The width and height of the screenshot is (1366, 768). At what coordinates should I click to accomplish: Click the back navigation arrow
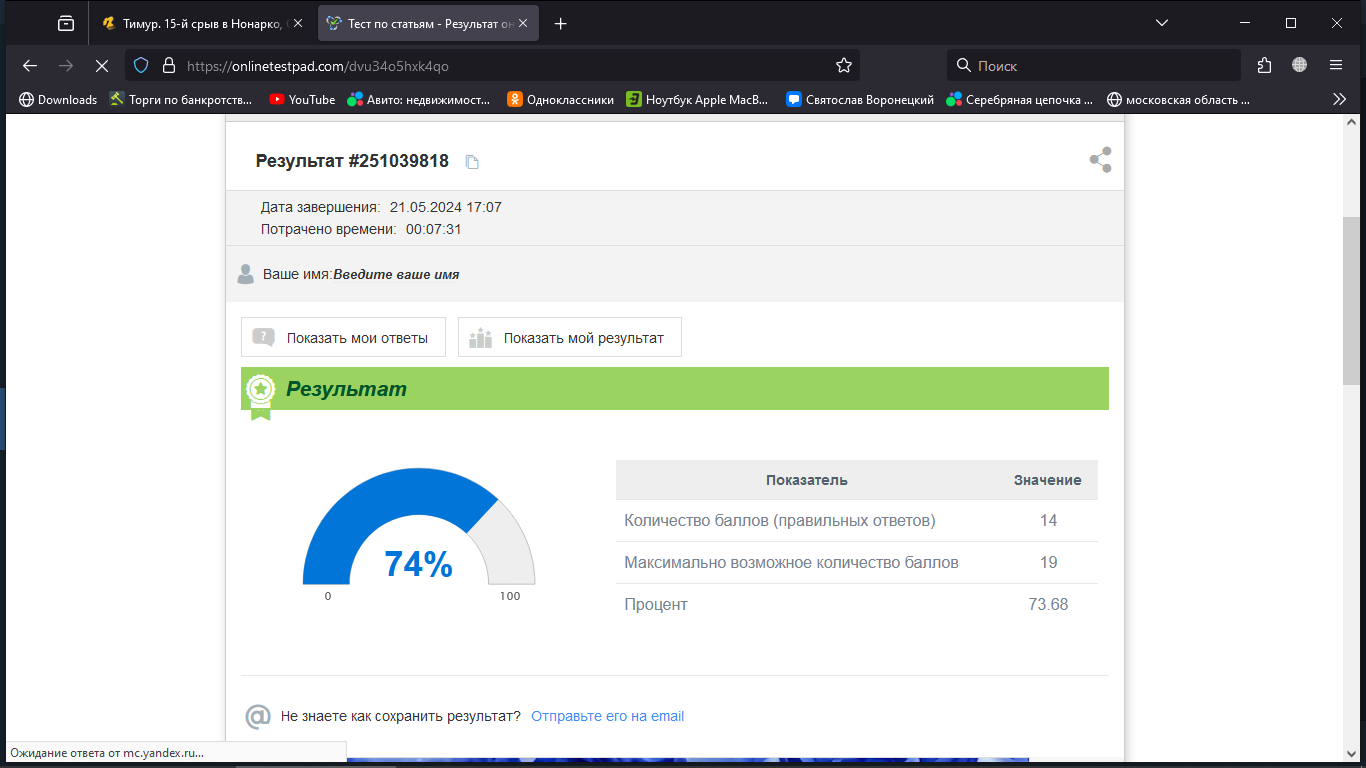30,65
